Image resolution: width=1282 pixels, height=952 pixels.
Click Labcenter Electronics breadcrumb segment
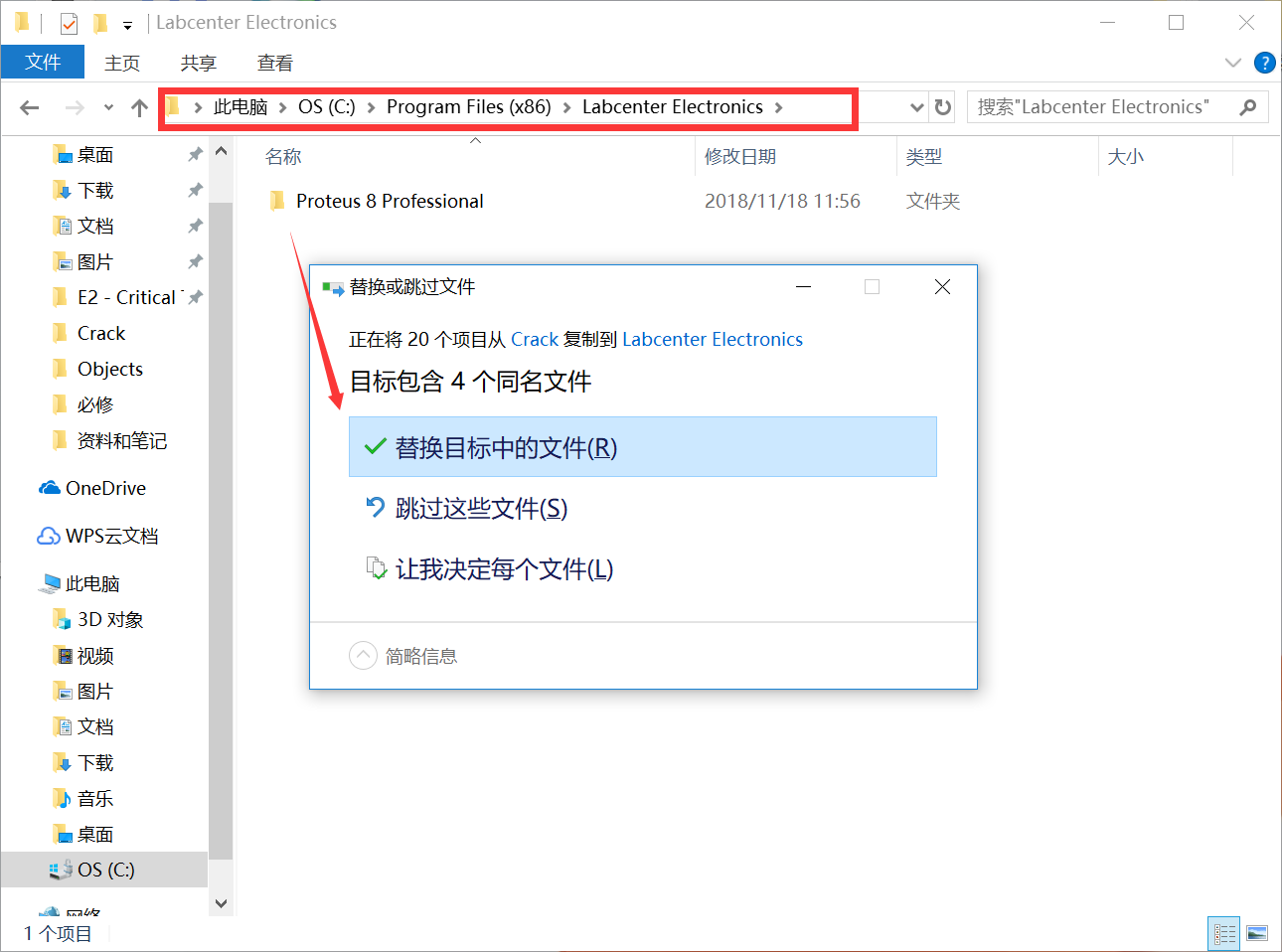(x=673, y=106)
